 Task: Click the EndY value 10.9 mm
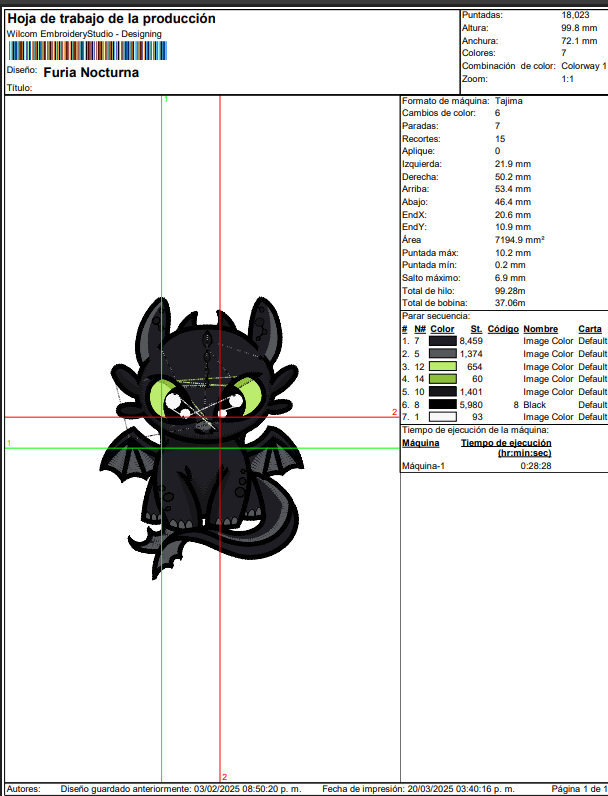[513, 227]
